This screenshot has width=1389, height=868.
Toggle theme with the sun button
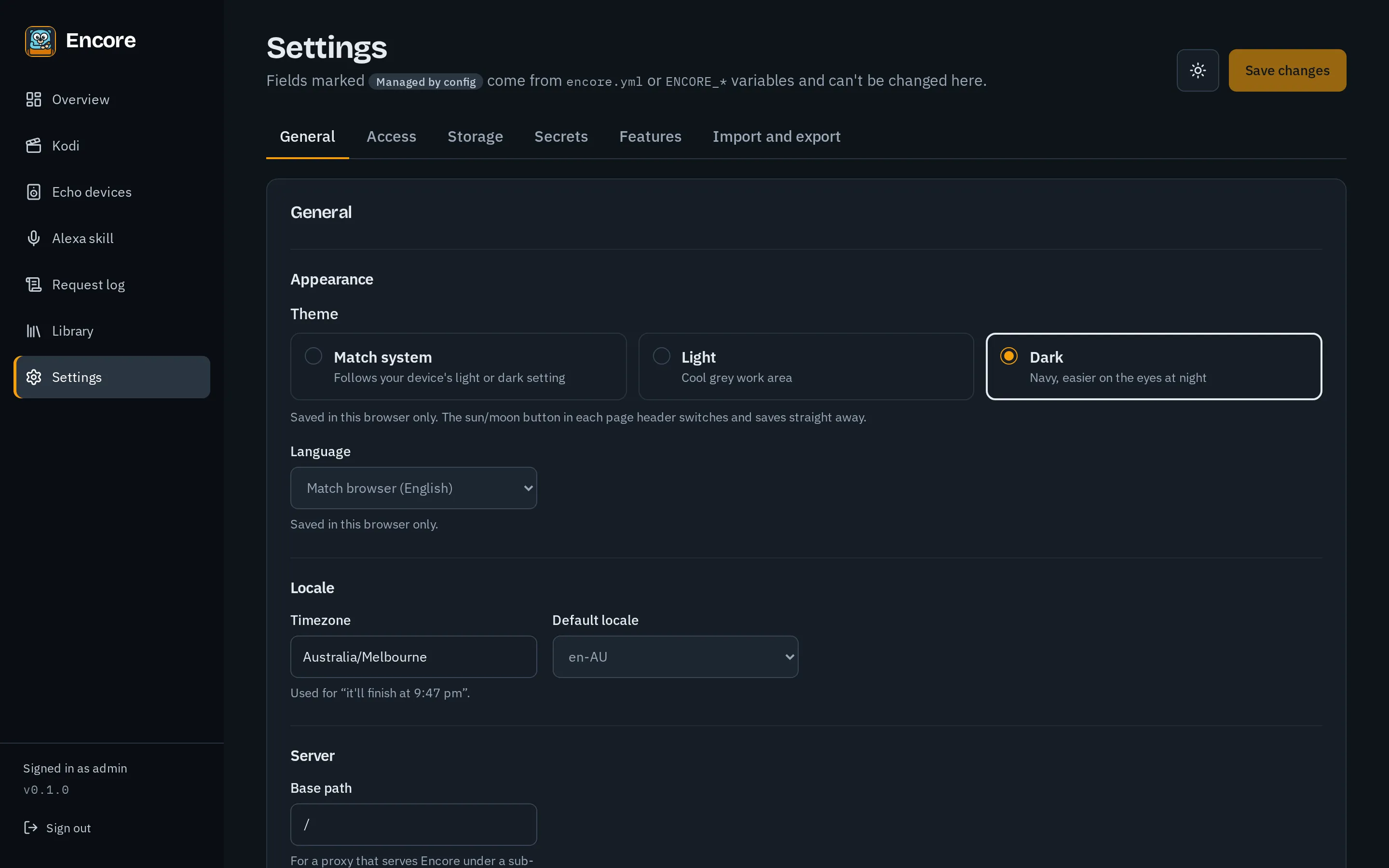point(1198,70)
